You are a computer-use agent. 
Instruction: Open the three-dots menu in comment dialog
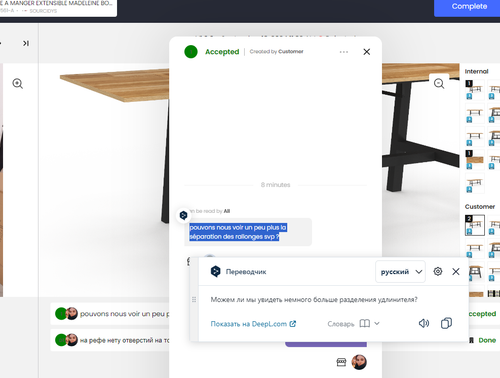coord(344,52)
